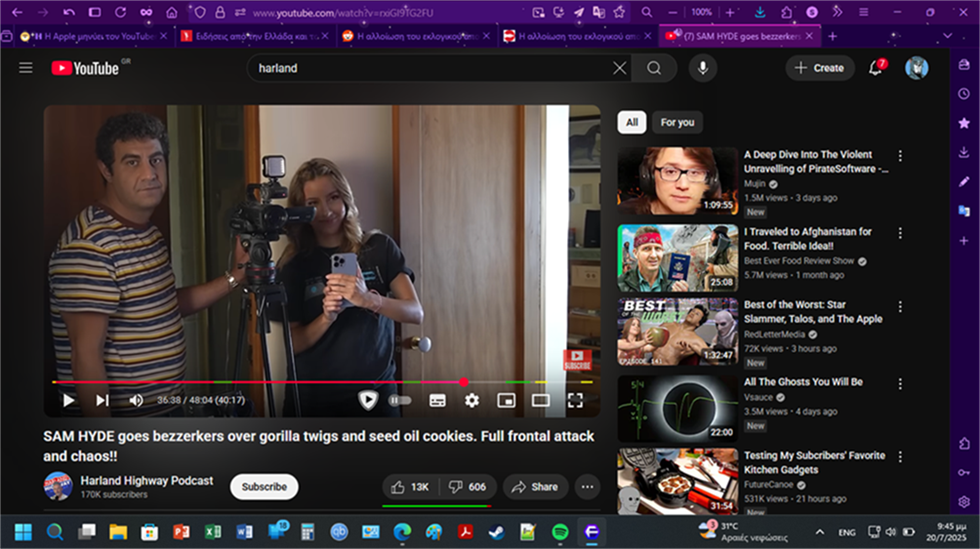
Task: Switch to the Ειδήσεις από την Ελλάδα tab
Action: [254, 36]
